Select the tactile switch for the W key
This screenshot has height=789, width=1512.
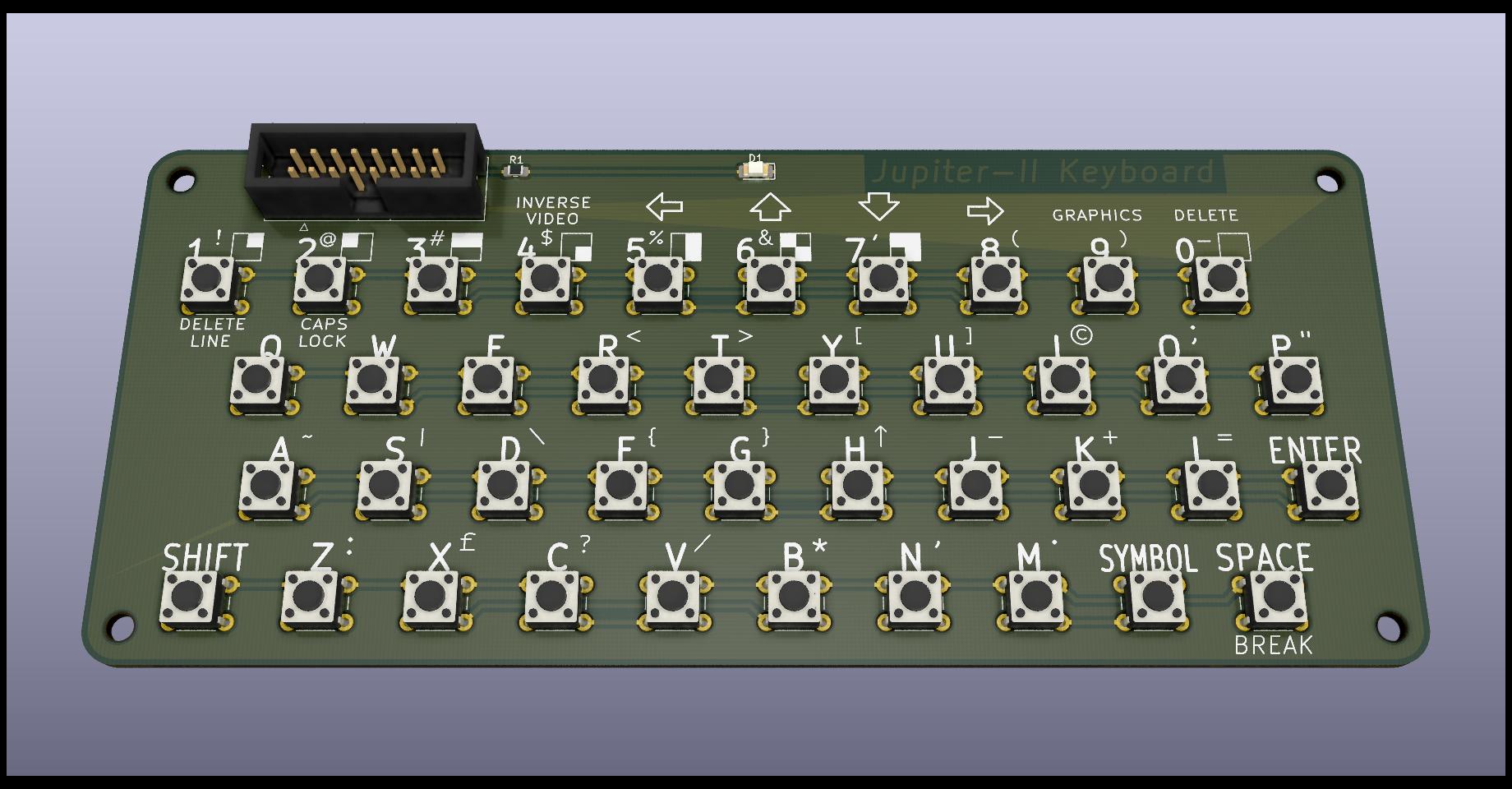click(376, 384)
